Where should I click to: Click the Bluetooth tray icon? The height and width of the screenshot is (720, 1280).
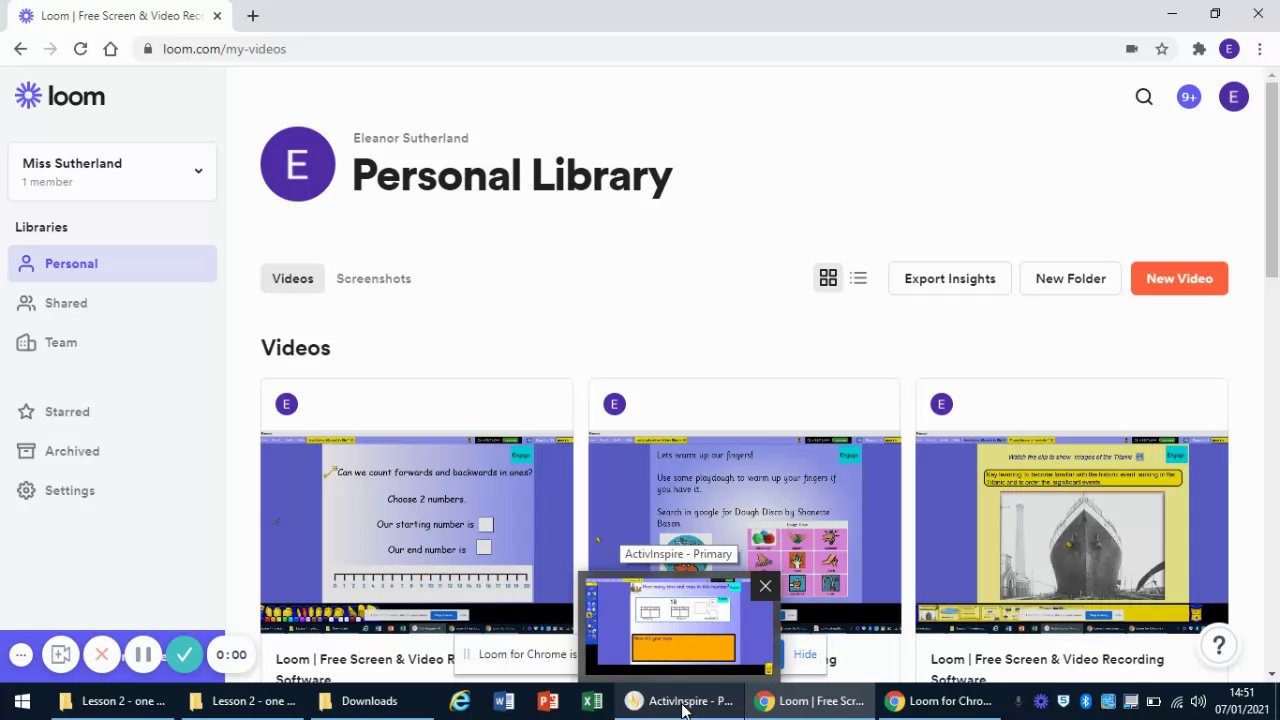point(1085,701)
